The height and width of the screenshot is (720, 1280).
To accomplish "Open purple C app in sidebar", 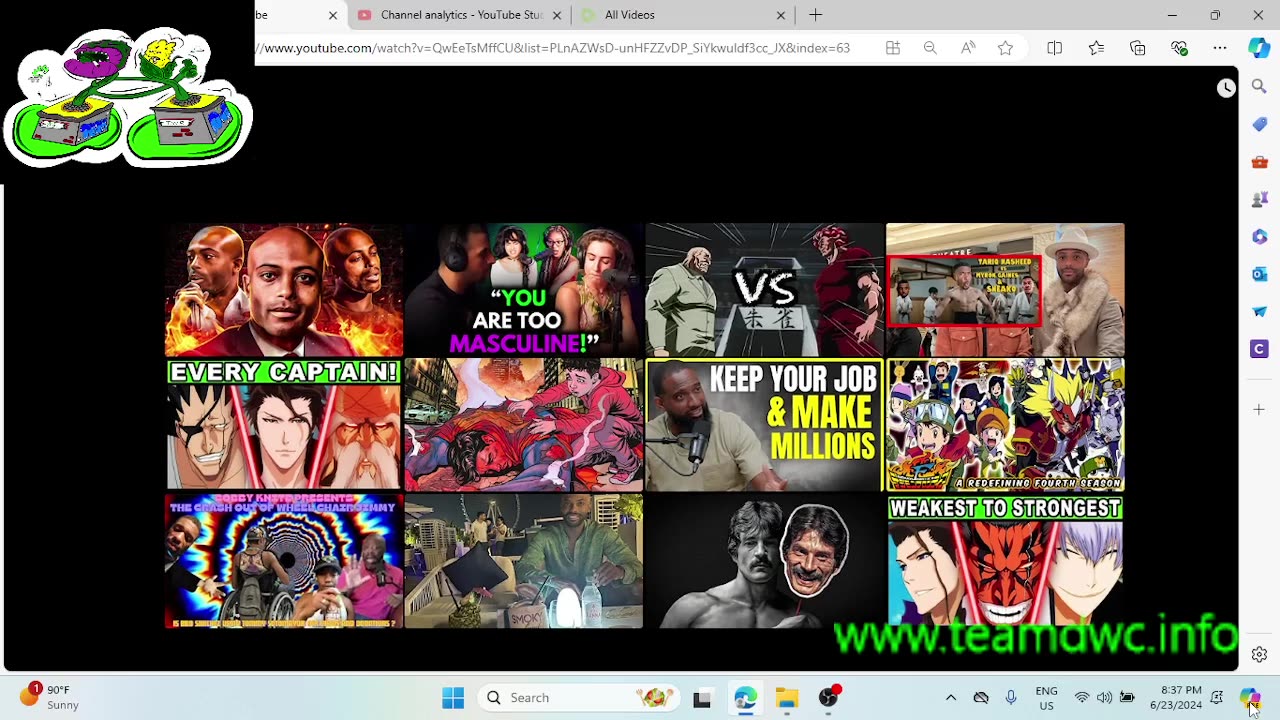I will [x=1259, y=349].
